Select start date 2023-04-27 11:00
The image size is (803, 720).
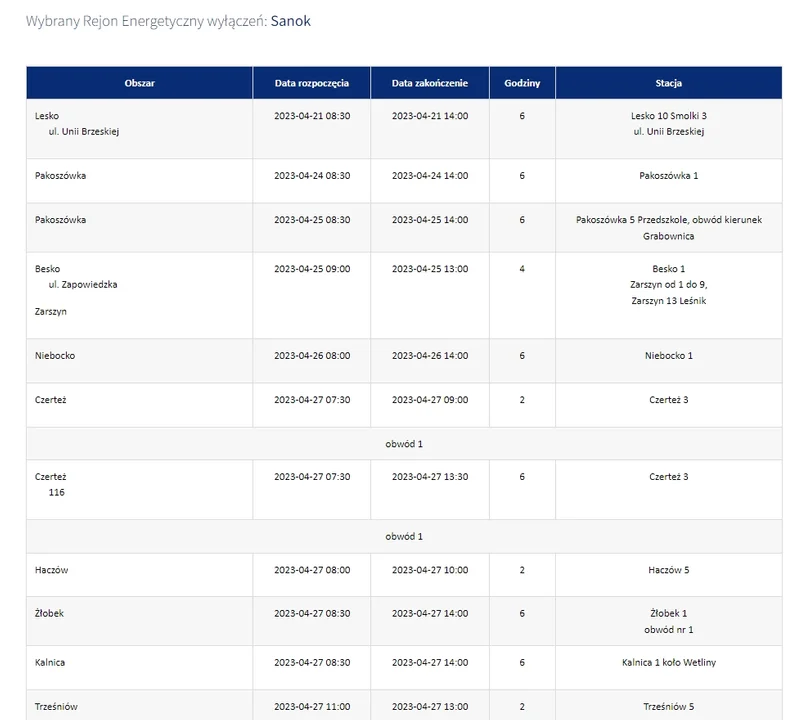tap(312, 707)
